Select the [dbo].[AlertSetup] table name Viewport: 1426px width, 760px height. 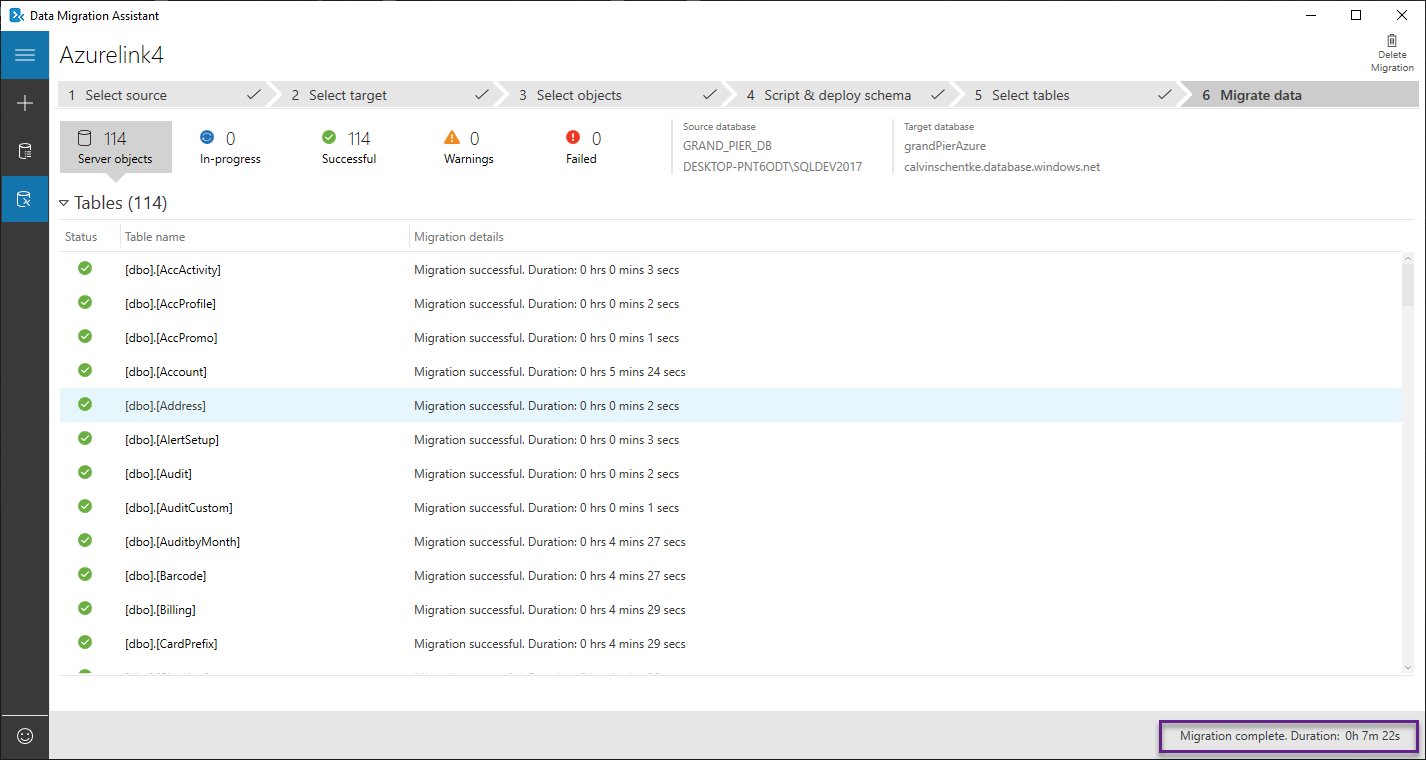coord(172,440)
